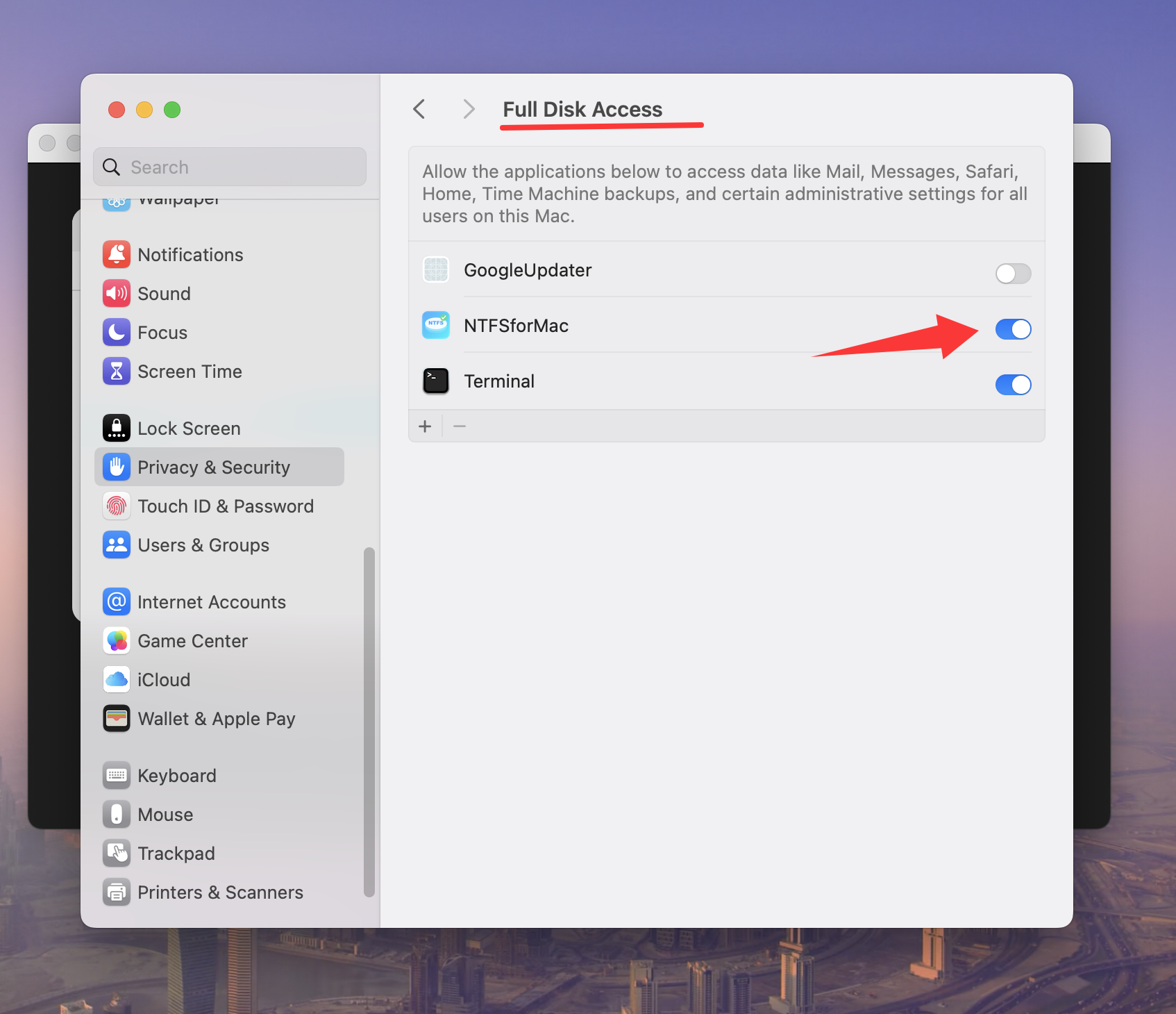The width and height of the screenshot is (1176, 1014).
Task: Disable Full Disk Access for NTFSforMac
Action: [x=1013, y=329]
